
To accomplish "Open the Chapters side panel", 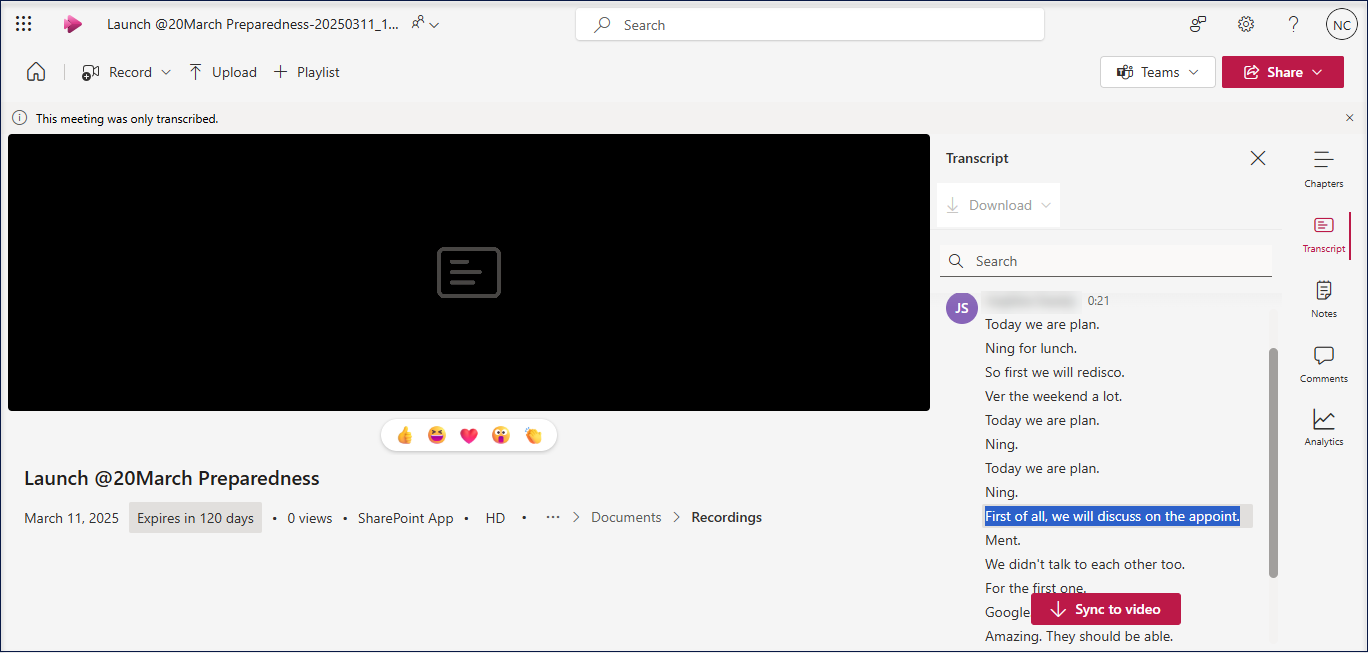I will pyautogui.click(x=1323, y=168).
